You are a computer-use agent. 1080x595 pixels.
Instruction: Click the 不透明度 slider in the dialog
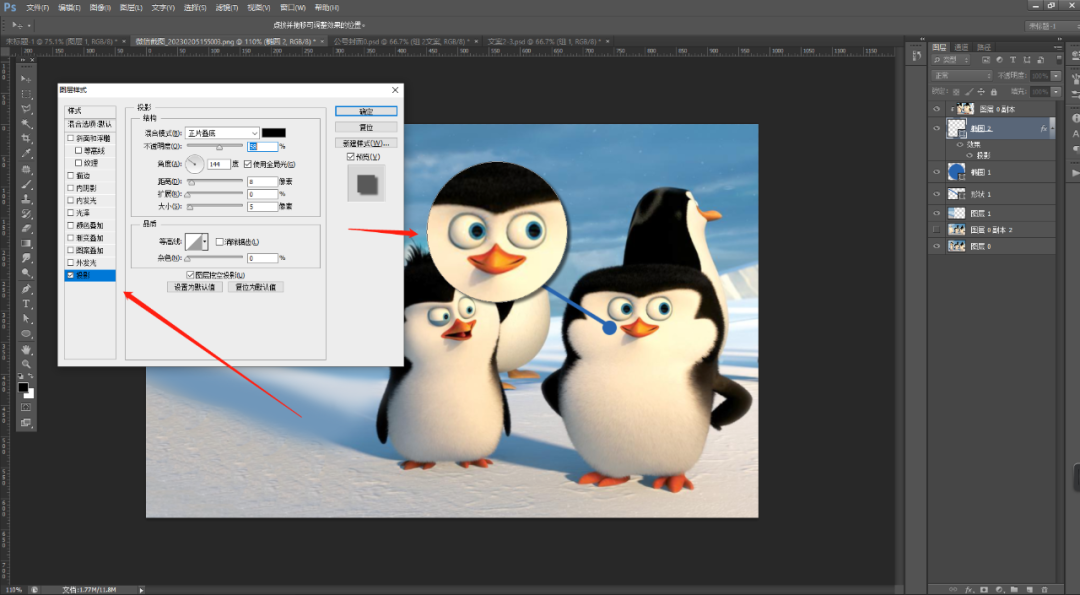point(215,147)
